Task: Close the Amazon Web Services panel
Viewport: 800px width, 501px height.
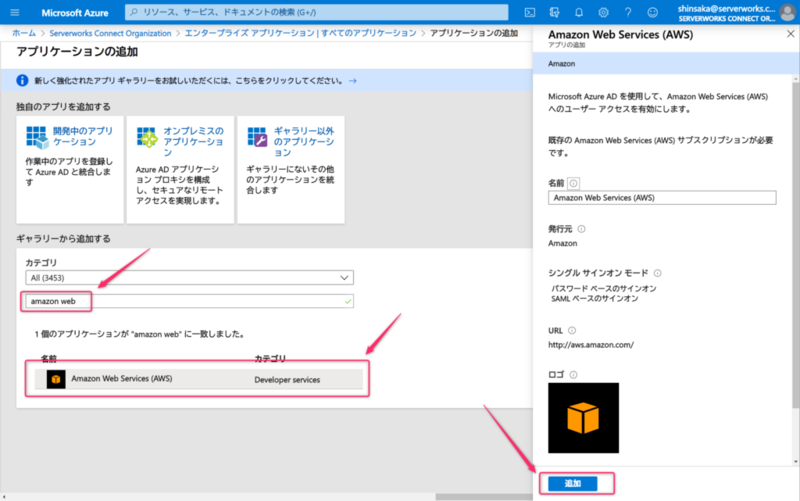Action: [790, 34]
